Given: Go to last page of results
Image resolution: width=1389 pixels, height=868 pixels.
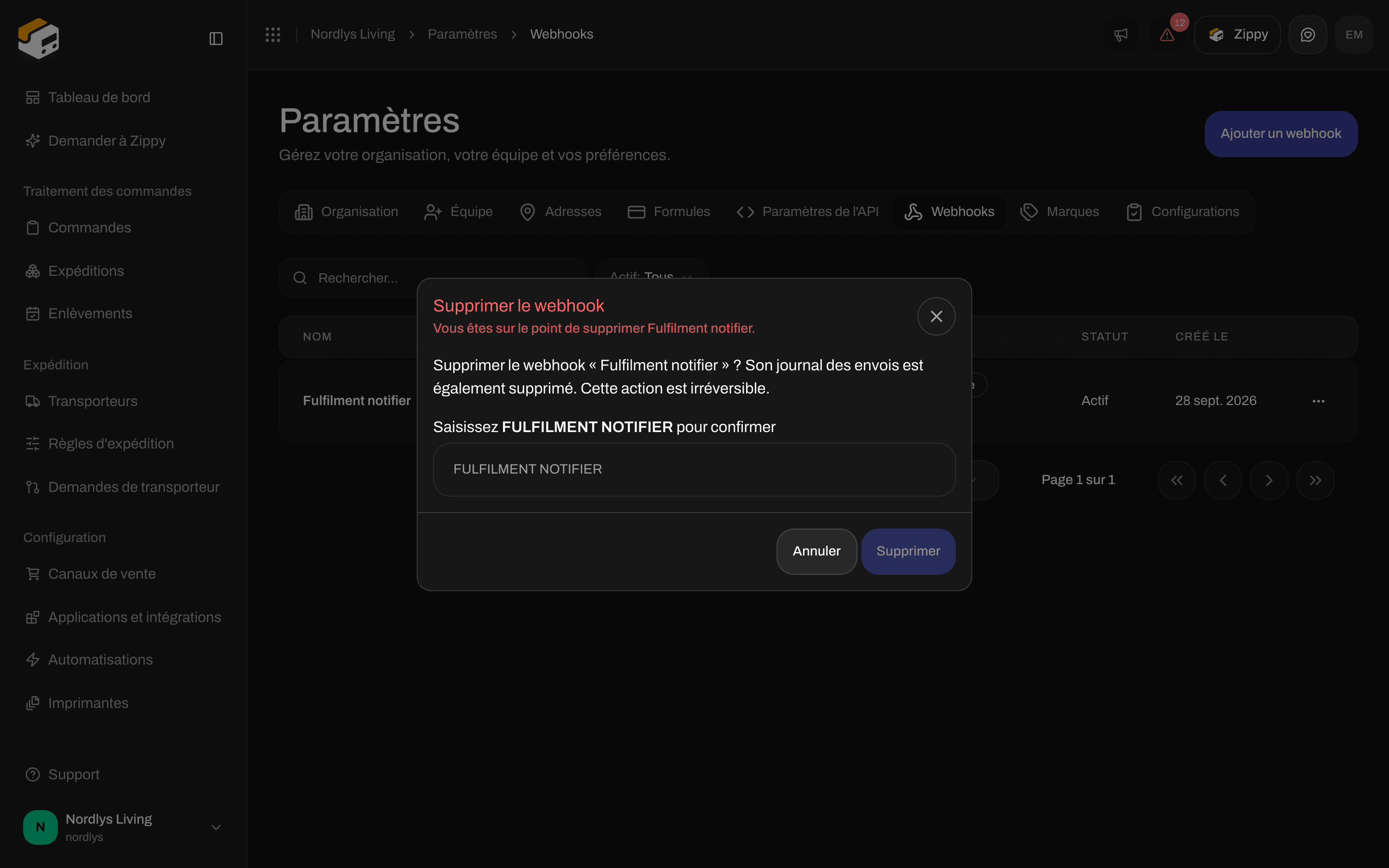Looking at the screenshot, I should coord(1315,480).
